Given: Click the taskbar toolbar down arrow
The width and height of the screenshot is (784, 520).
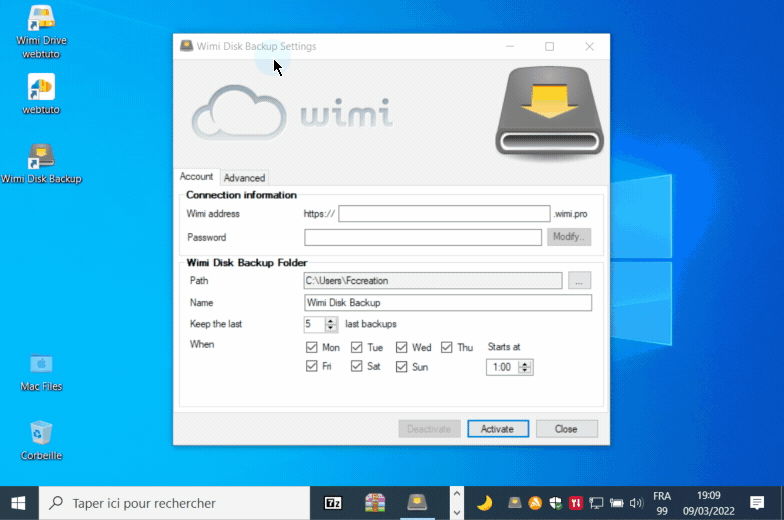Looking at the screenshot, I should pyautogui.click(x=456, y=512).
